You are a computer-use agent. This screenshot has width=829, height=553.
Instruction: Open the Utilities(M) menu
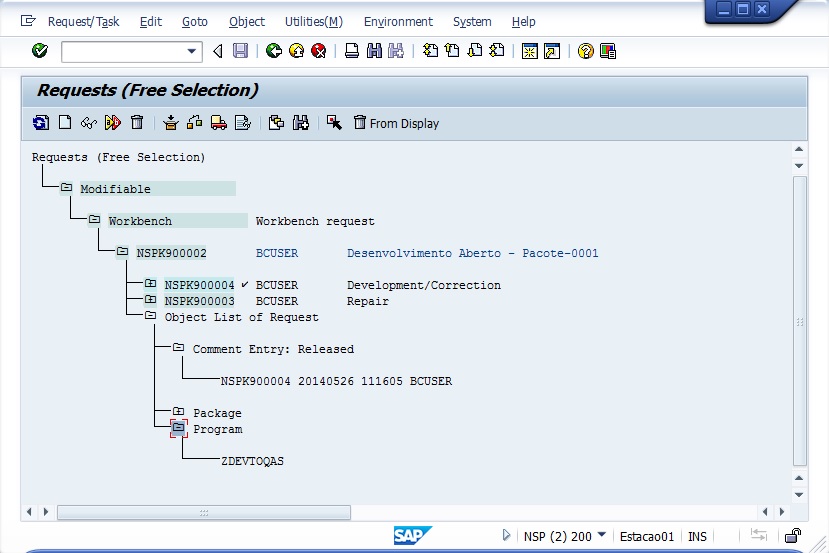pos(313,21)
